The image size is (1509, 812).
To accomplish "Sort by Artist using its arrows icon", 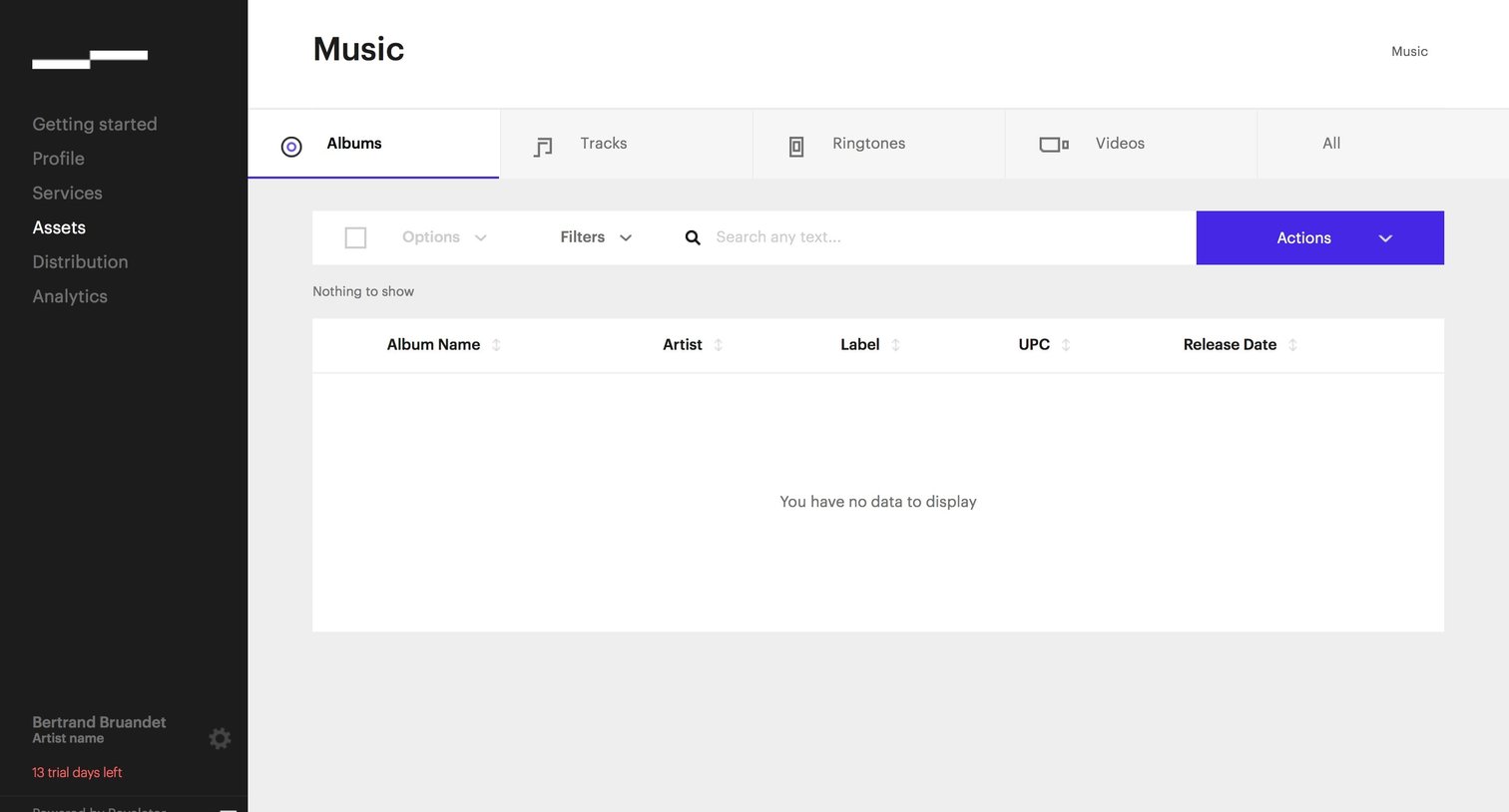I will tap(719, 345).
